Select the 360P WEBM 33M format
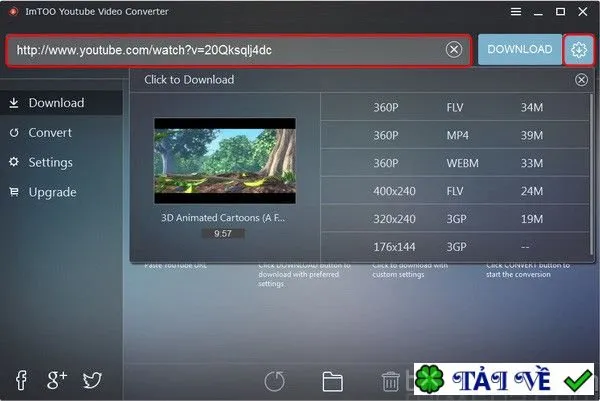Image resolution: width=600 pixels, height=401 pixels. (455, 163)
